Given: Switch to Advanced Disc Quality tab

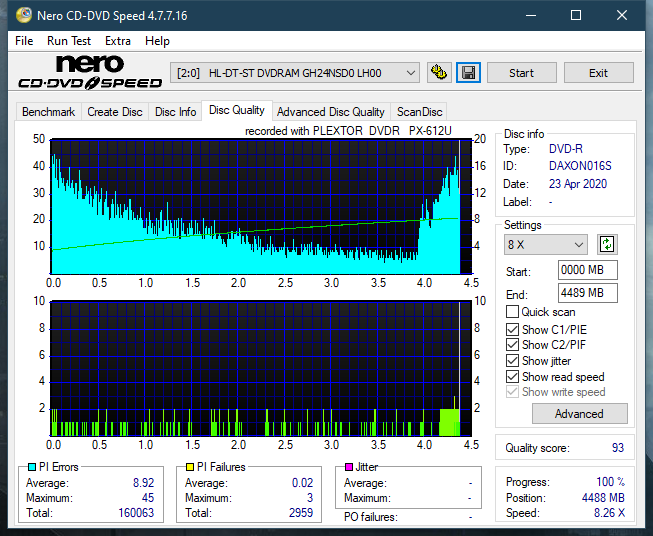Looking at the screenshot, I should tap(331, 112).
